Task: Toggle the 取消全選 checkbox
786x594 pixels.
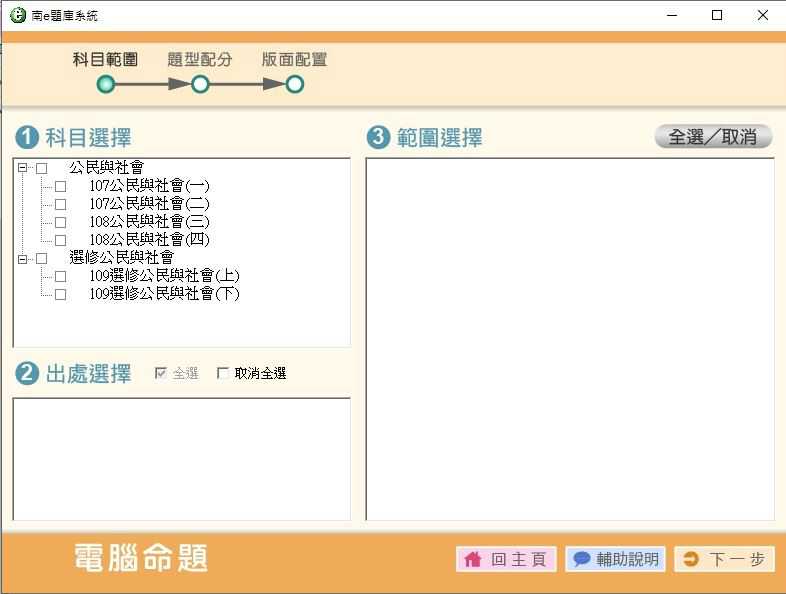Action: coord(223,373)
